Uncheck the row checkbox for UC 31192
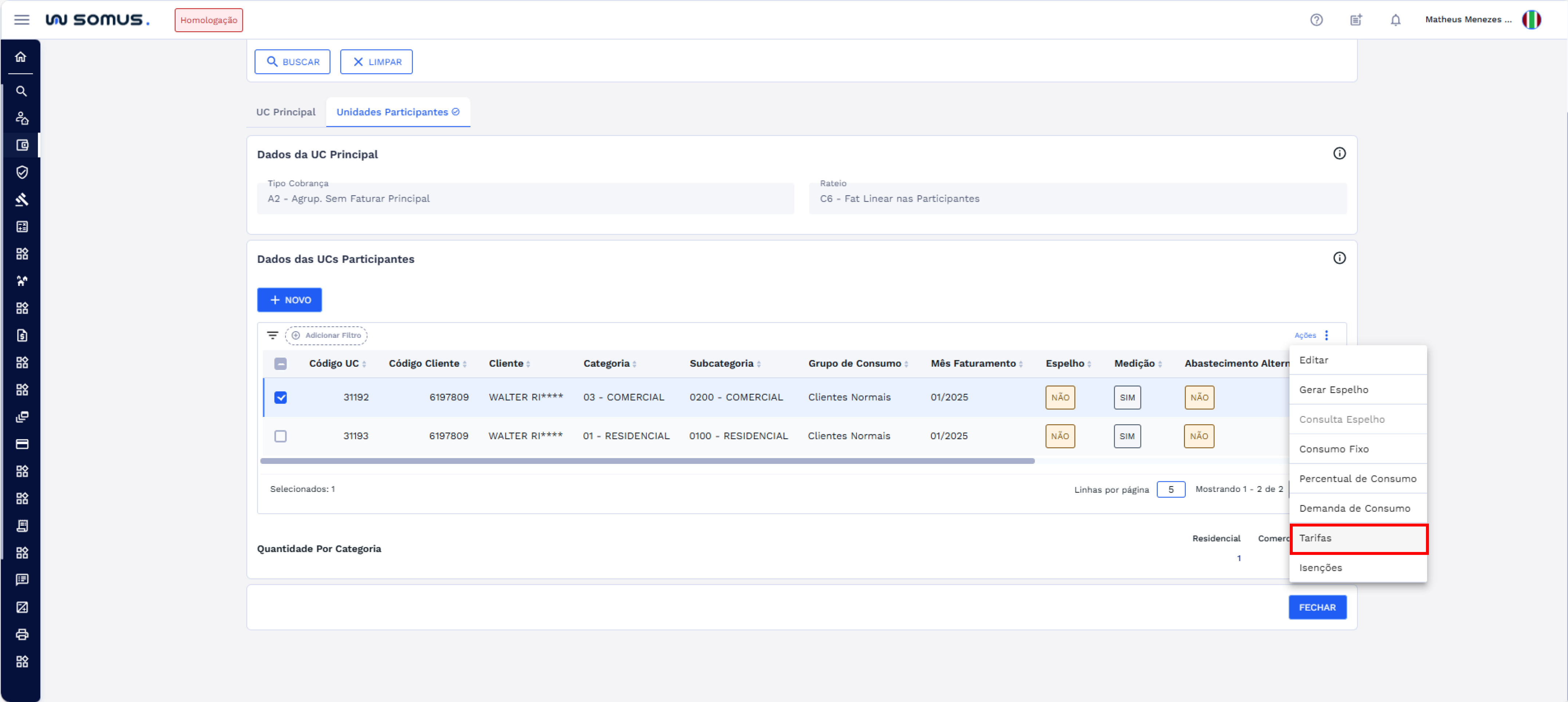The width and height of the screenshot is (1568, 702). tap(280, 397)
